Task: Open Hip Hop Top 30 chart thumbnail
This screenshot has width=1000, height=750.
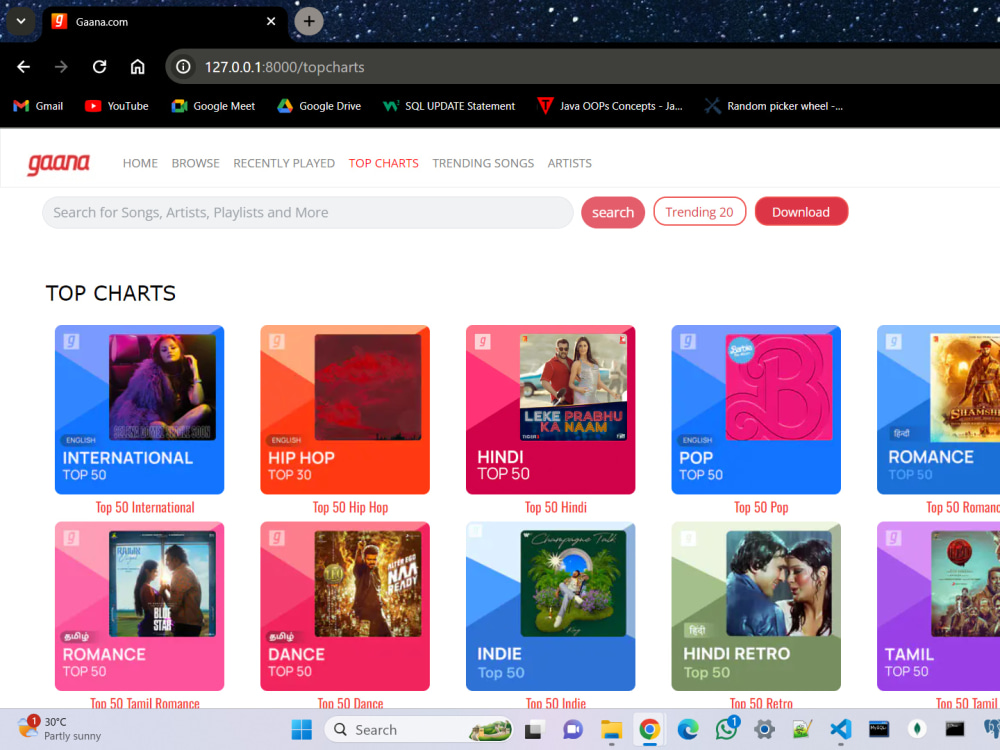Action: (x=345, y=409)
